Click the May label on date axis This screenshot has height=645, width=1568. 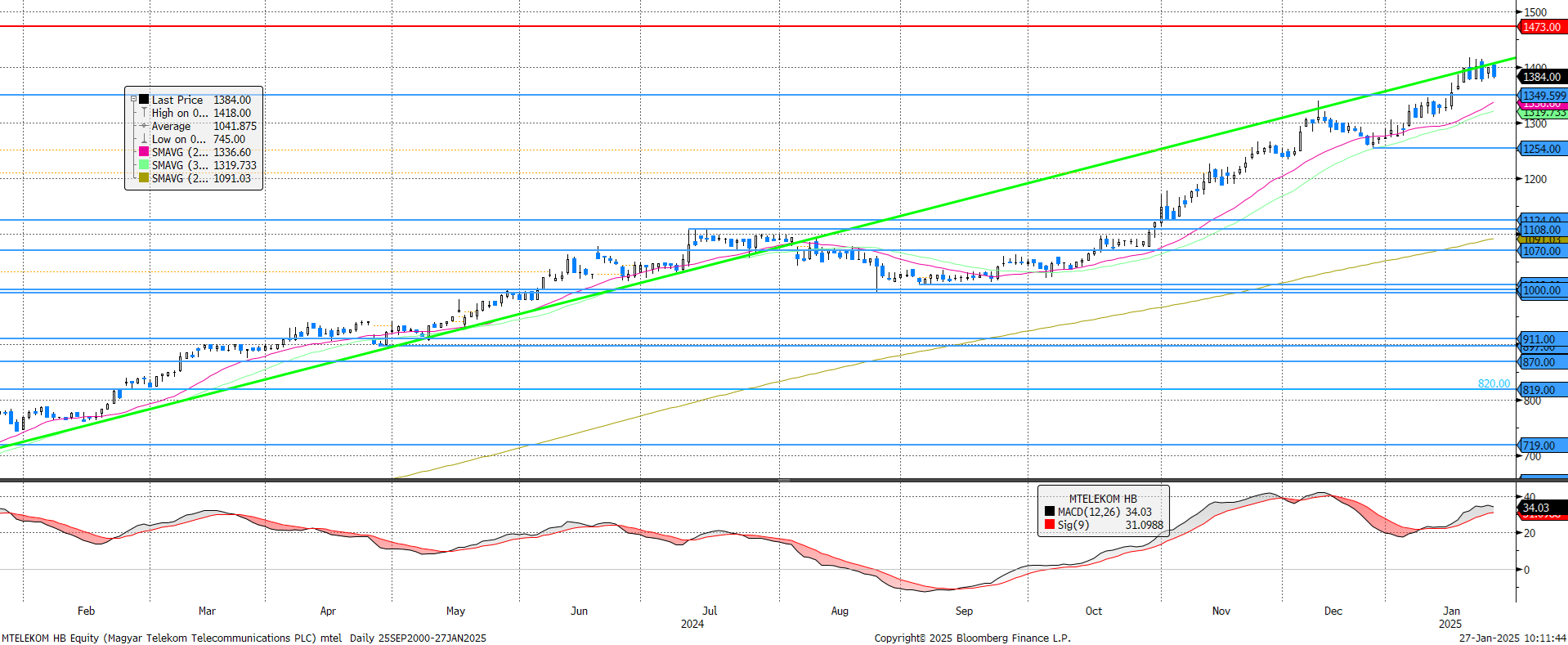click(455, 611)
